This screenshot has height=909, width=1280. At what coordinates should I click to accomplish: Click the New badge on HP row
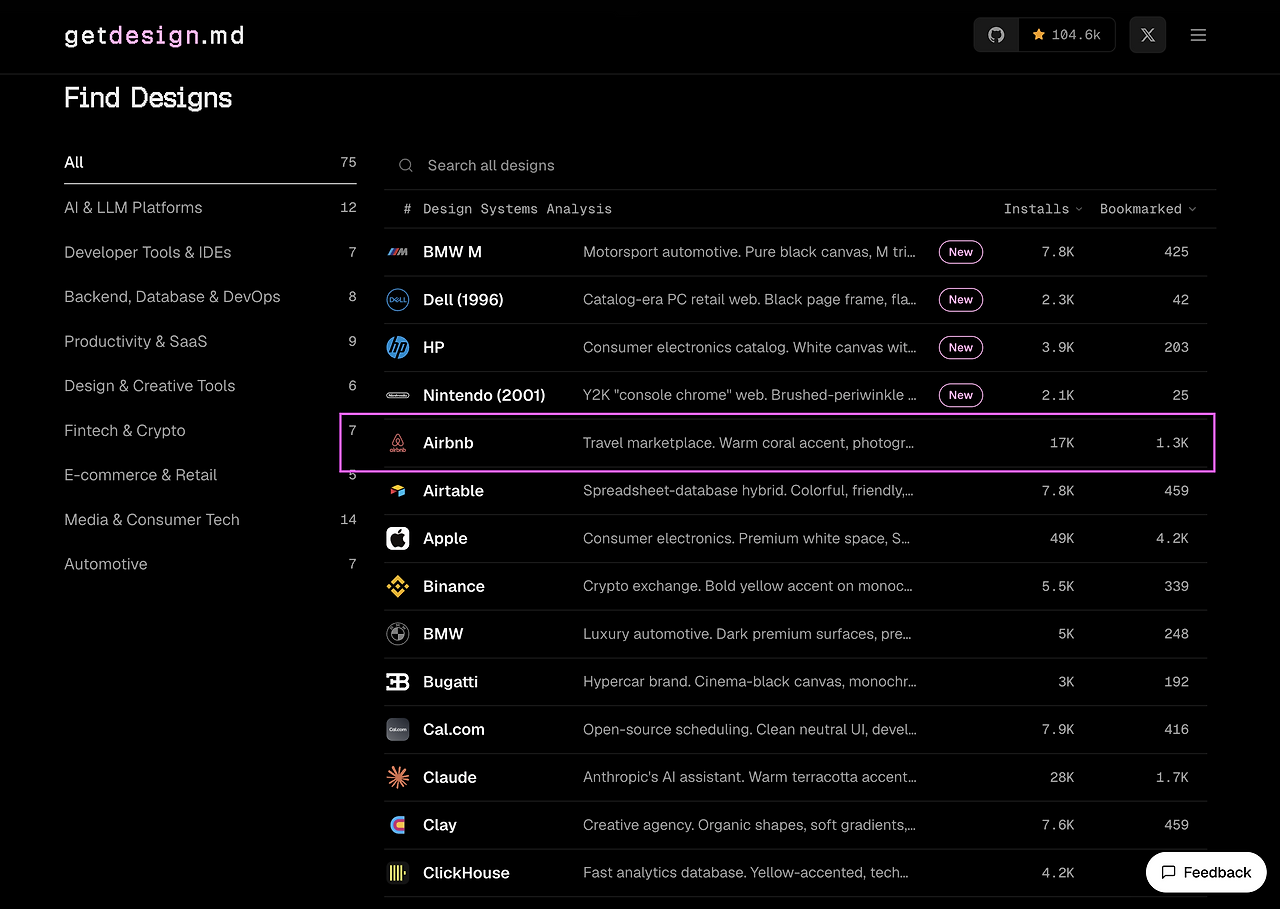coord(960,347)
